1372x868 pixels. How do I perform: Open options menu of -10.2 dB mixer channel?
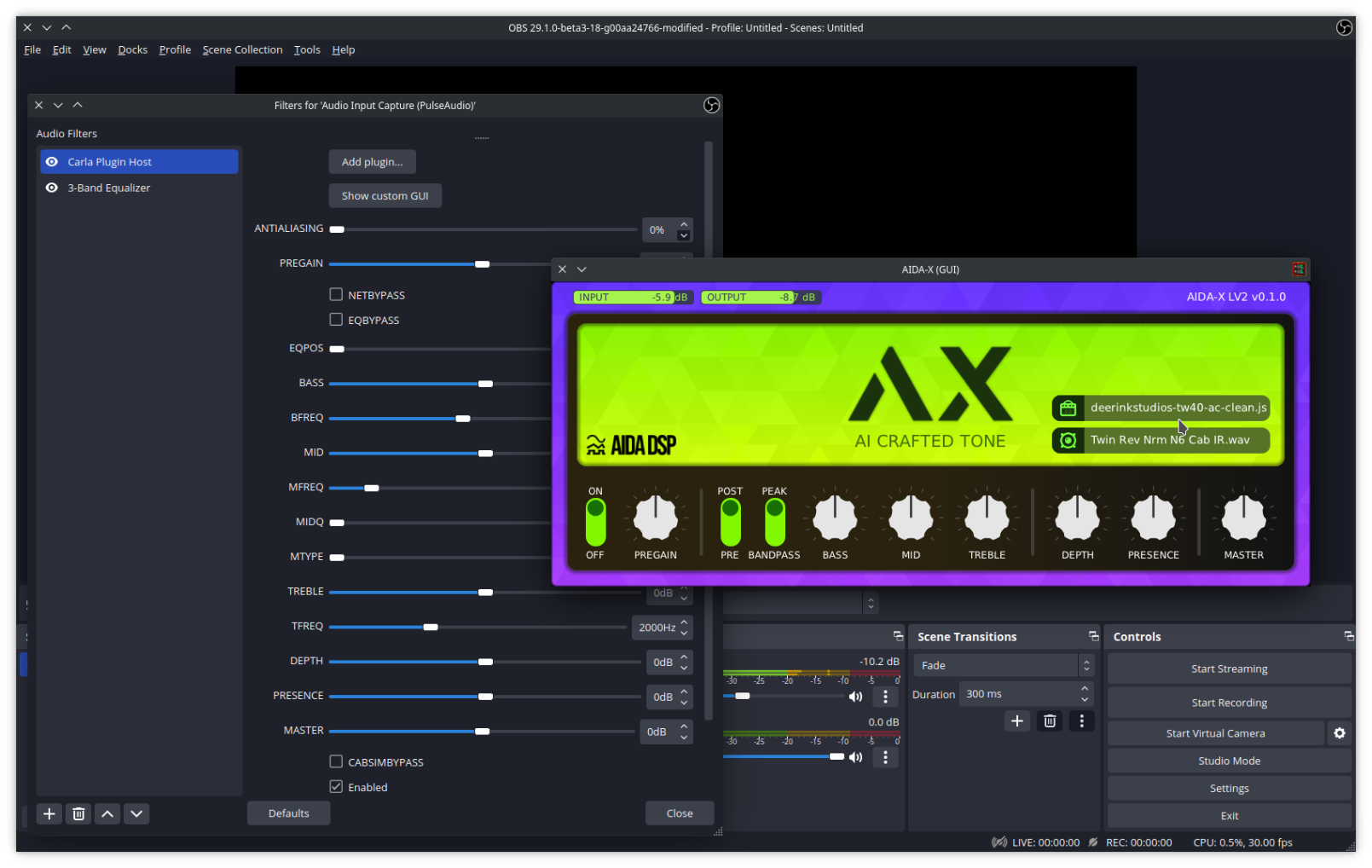(x=885, y=697)
